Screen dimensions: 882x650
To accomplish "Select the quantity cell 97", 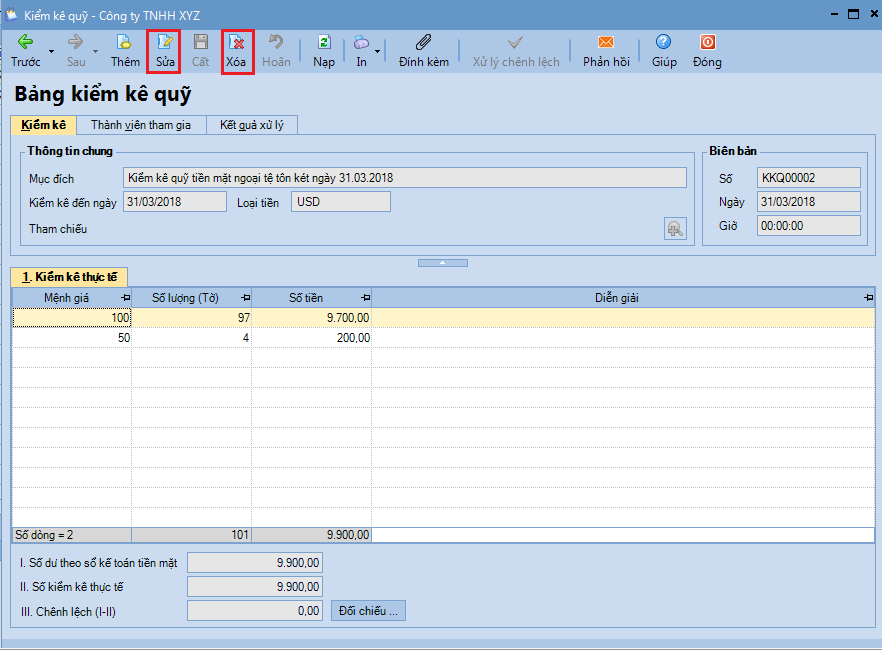I will (191, 318).
